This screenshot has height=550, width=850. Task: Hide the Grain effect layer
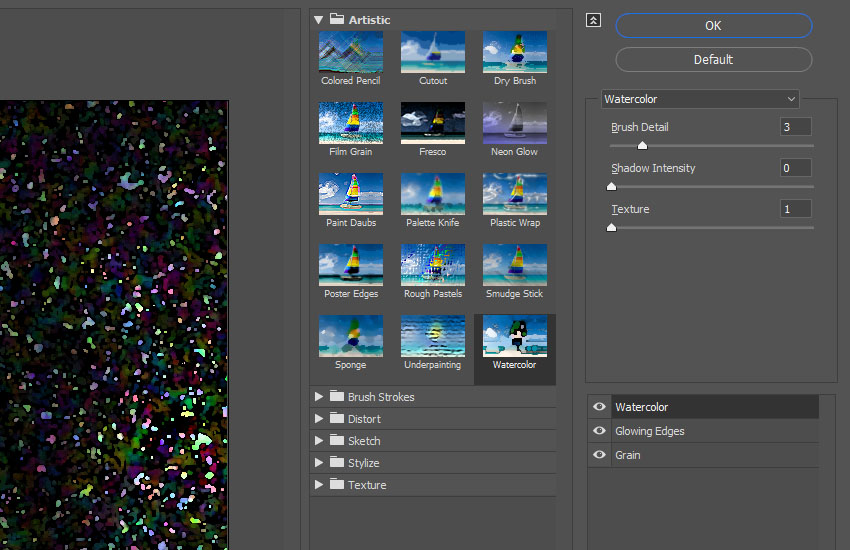[599, 455]
